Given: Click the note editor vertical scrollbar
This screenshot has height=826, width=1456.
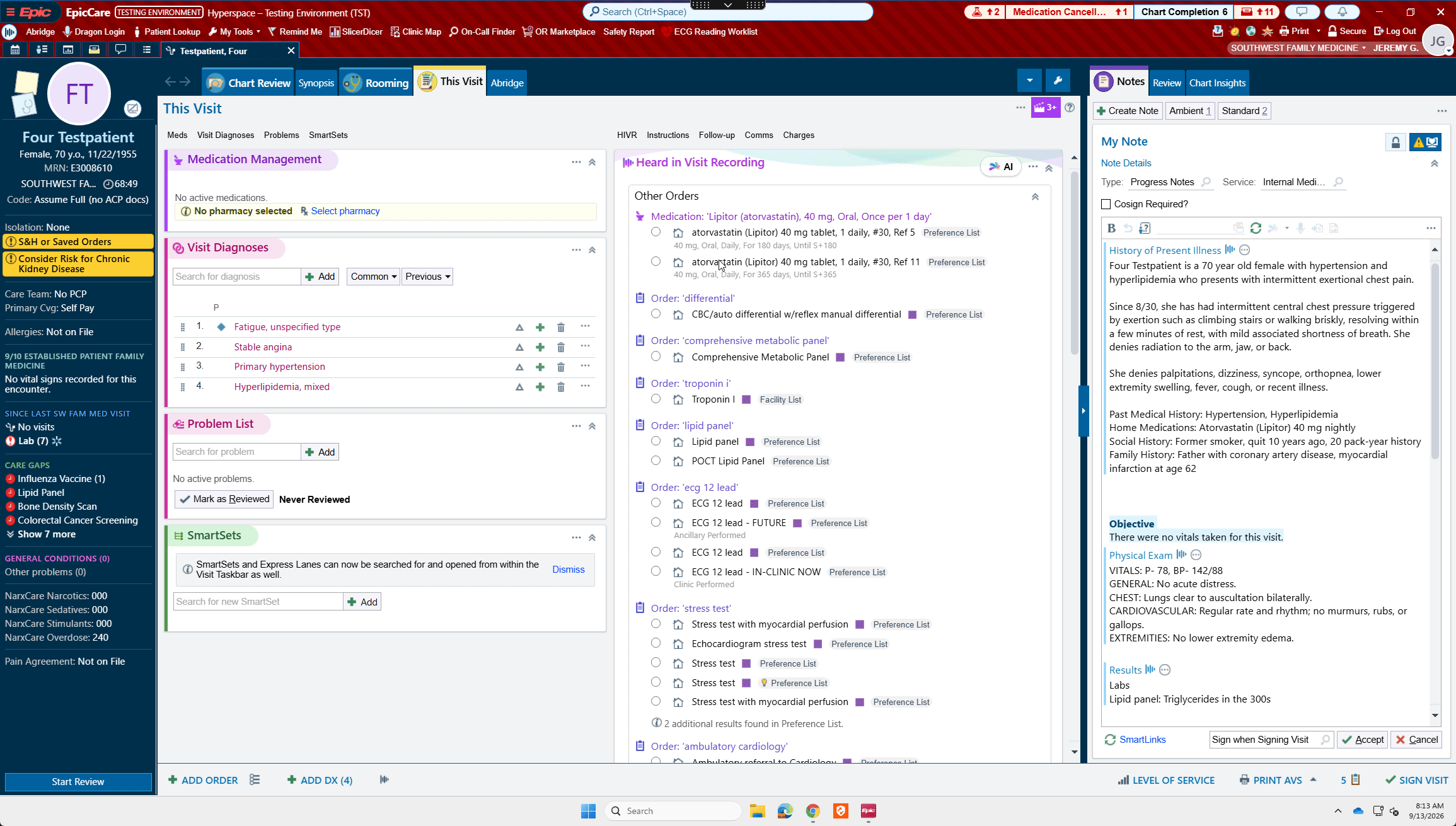Looking at the screenshot, I should [1435, 362].
